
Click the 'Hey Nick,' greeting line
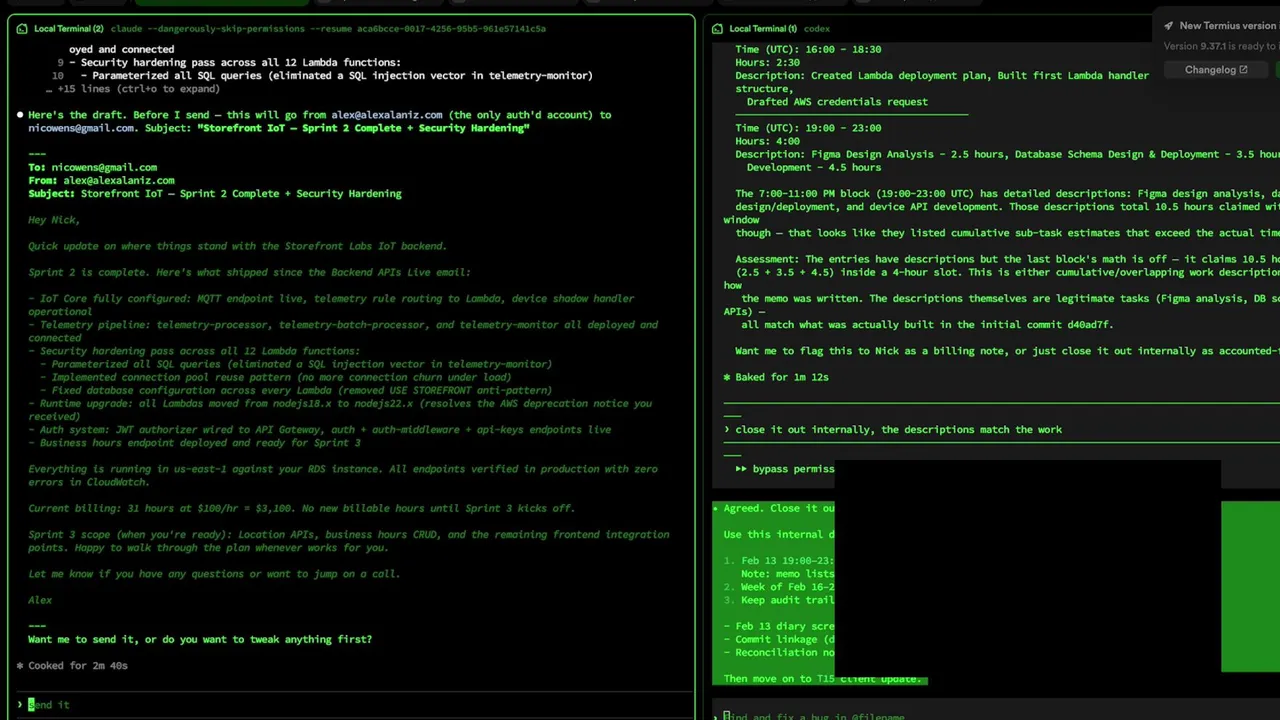tap(54, 220)
